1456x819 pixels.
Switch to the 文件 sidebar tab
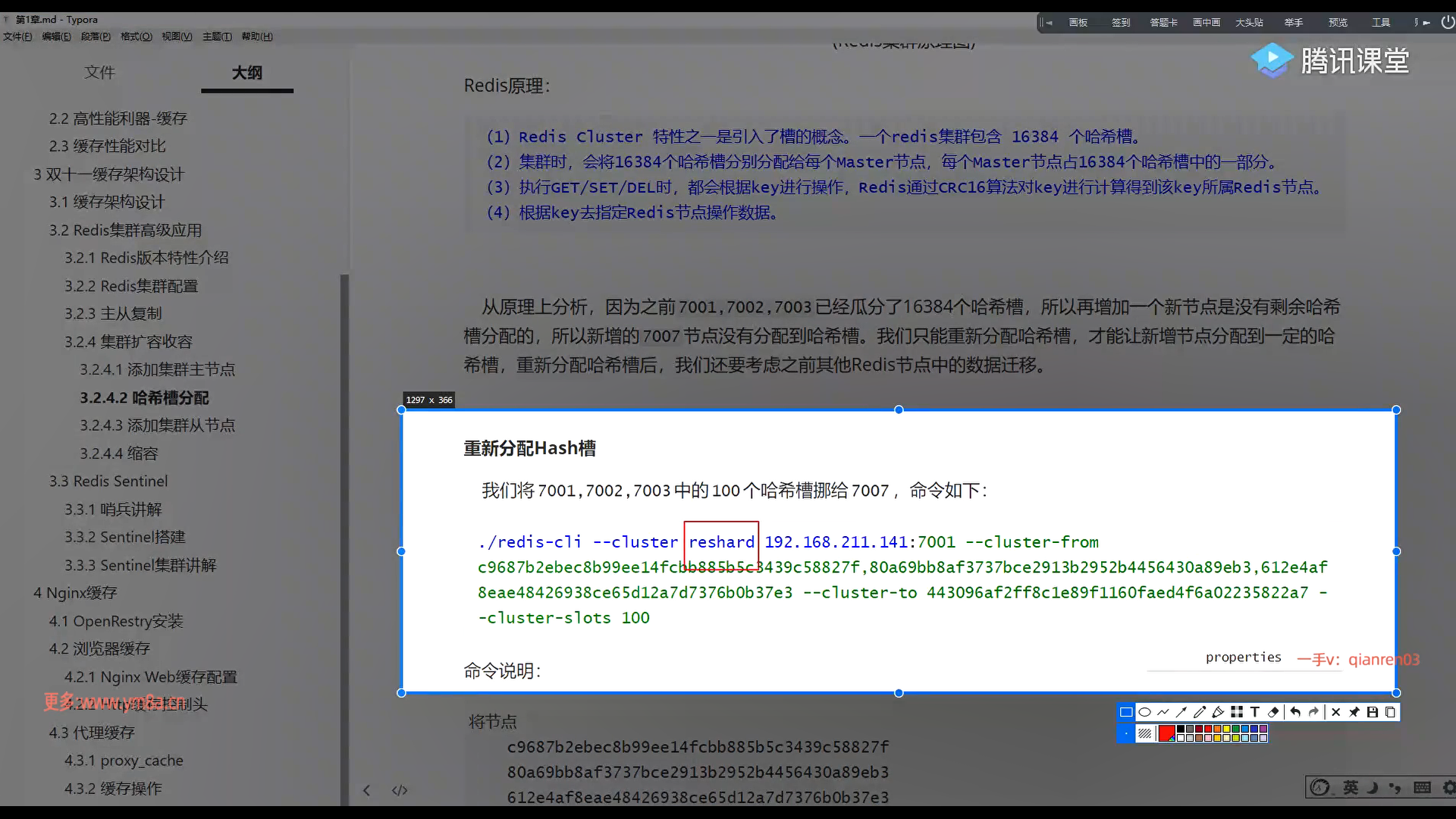point(99,72)
